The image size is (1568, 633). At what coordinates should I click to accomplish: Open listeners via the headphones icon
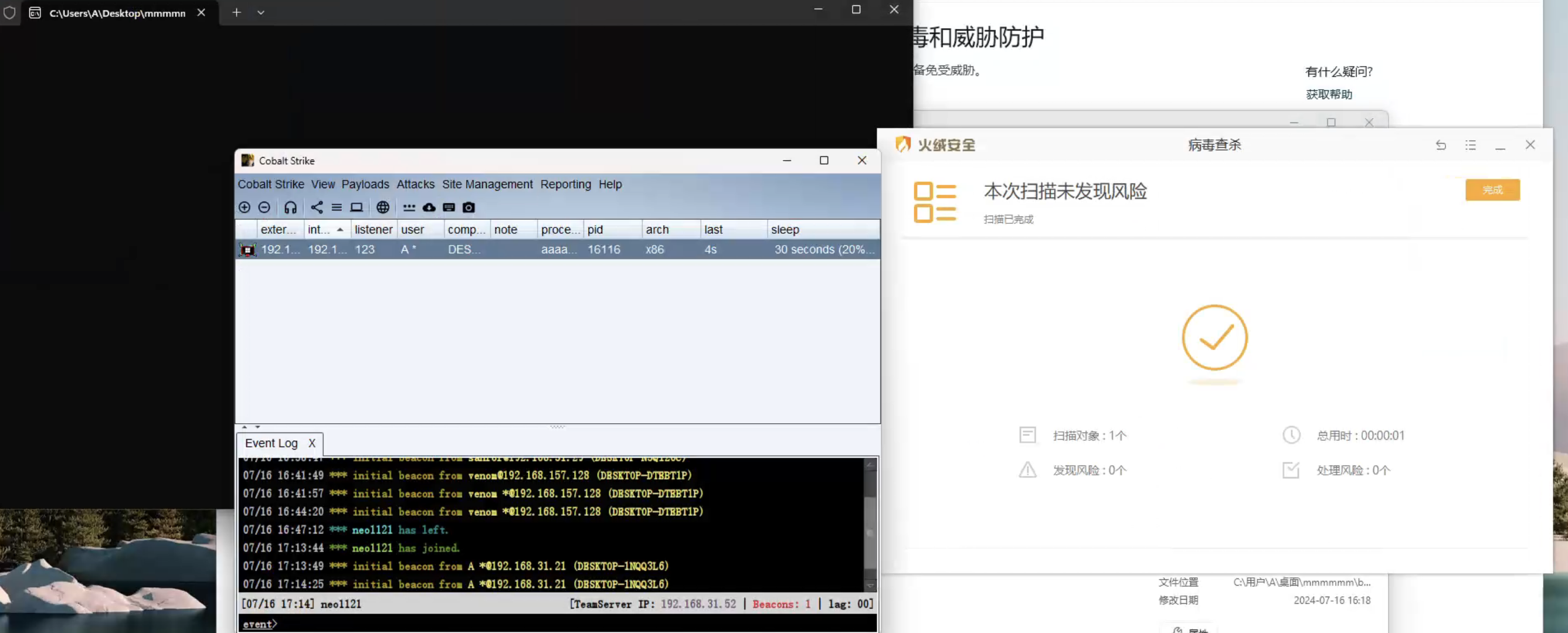pos(290,207)
